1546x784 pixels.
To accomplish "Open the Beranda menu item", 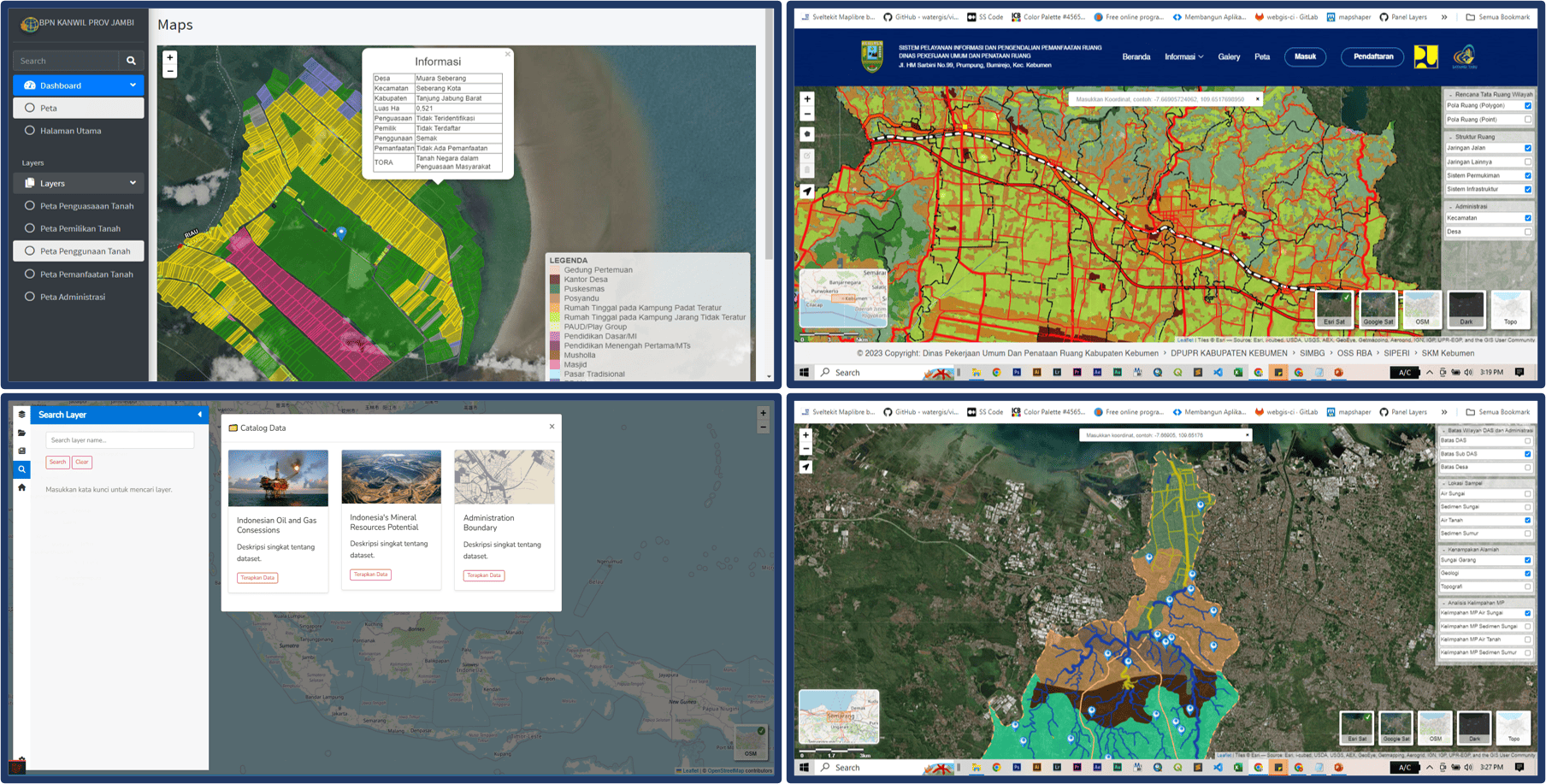I will click(1136, 57).
